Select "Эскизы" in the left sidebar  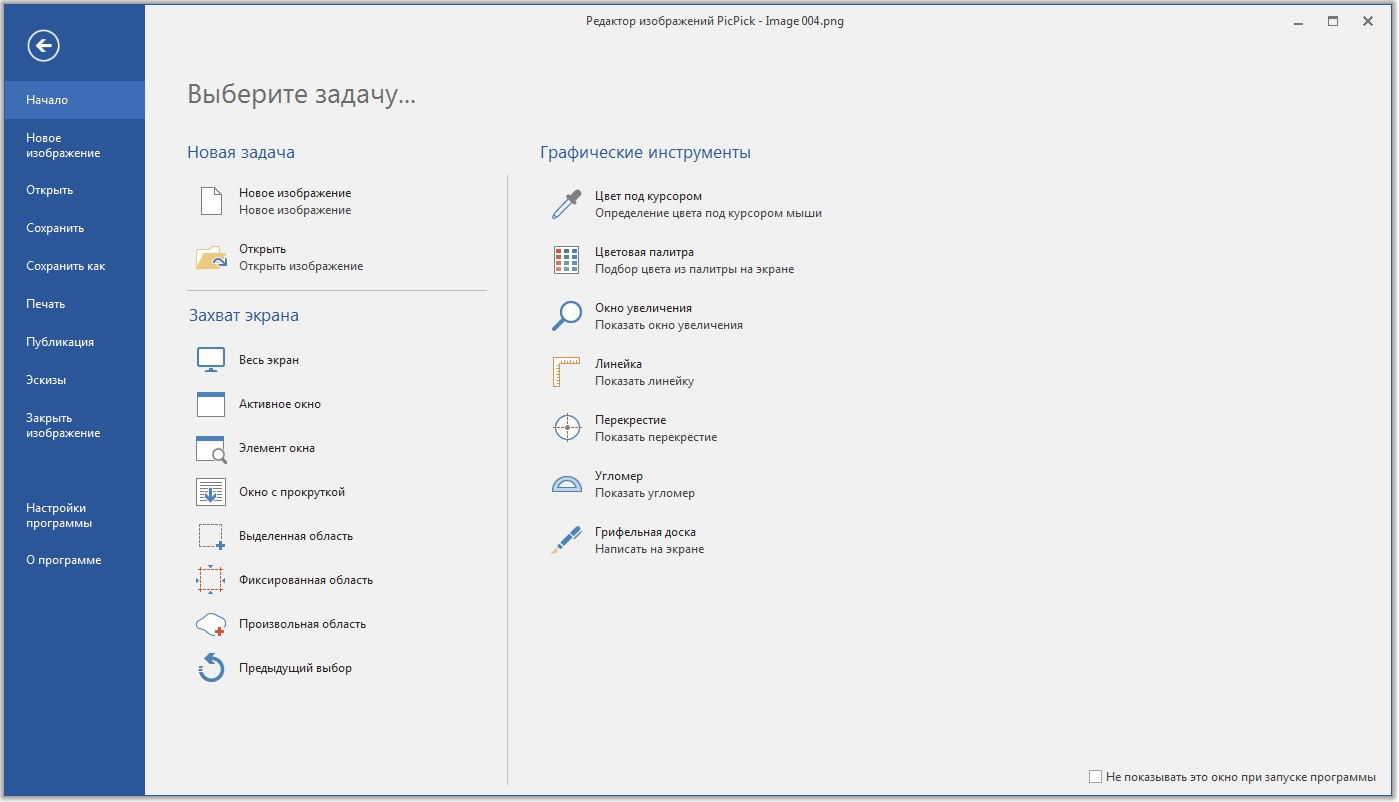click(x=46, y=380)
